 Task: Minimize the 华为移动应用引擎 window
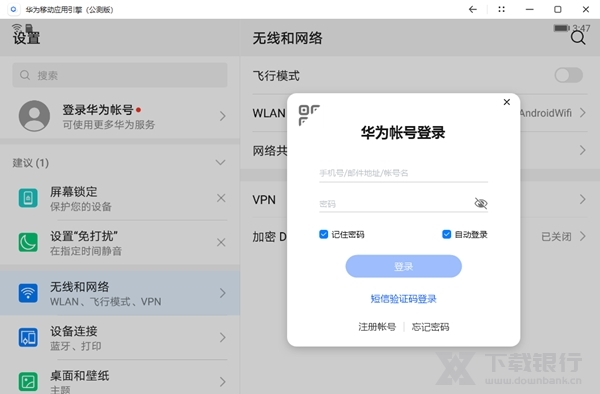point(530,9)
